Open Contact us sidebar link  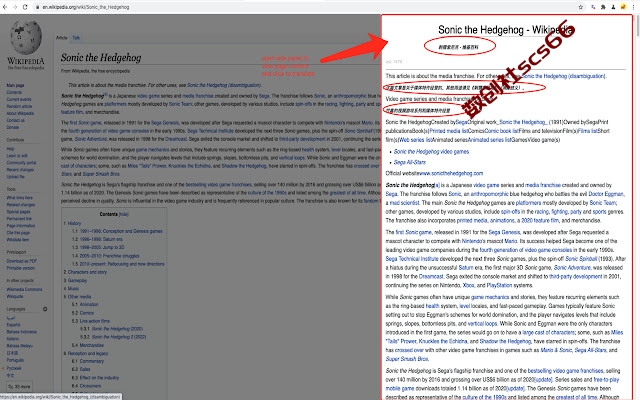click(15, 120)
